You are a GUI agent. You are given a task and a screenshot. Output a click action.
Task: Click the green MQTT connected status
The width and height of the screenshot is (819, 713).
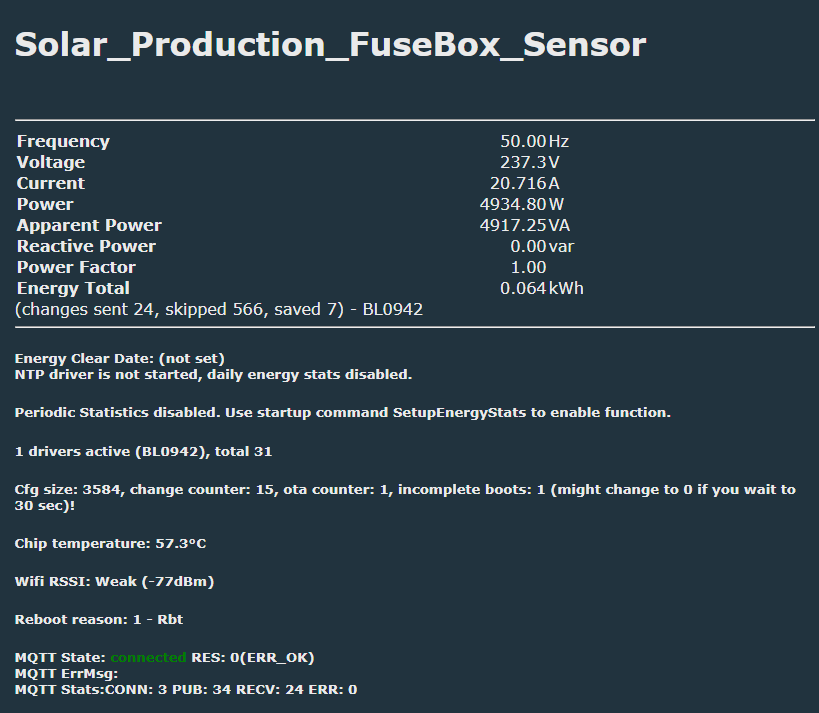pos(148,658)
